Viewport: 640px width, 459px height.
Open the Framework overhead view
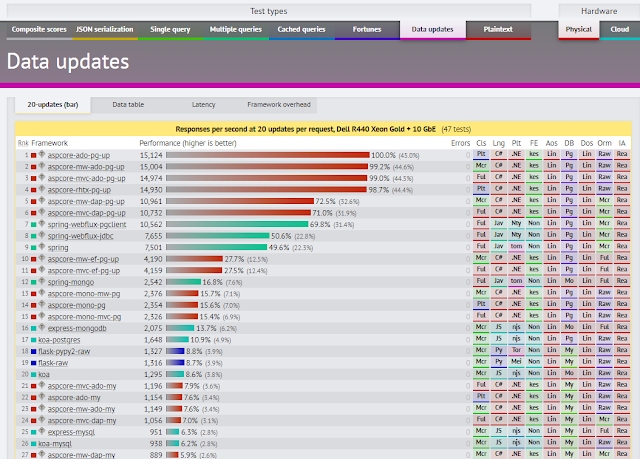point(279,105)
